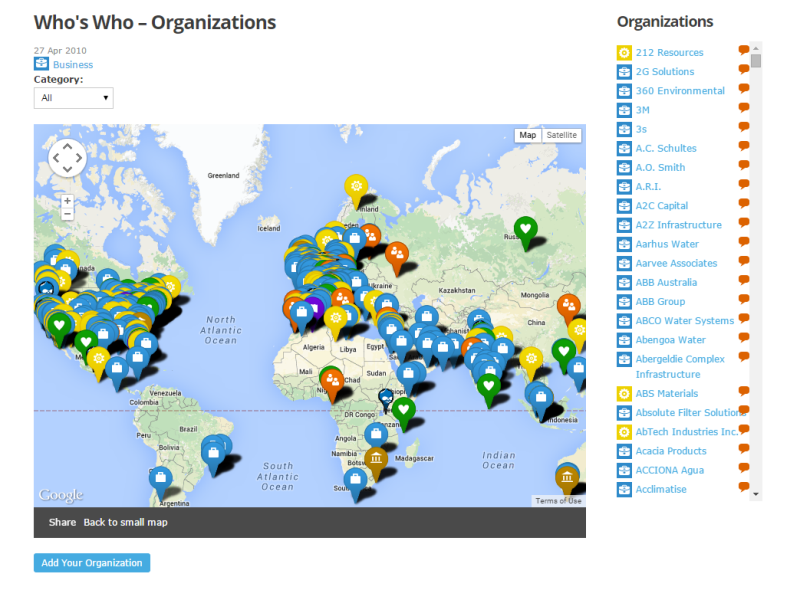Click the briefcase icon next to 3M
This screenshot has width=800, height=600.
624,110
